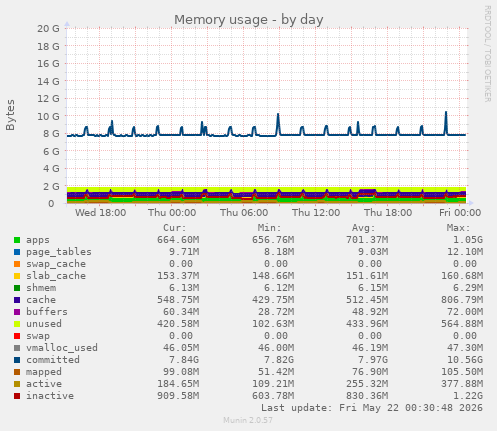Click the apps current value 664.60M
Image resolution: width=497 pixels, height=431 pixels.
tap(178, 240)
